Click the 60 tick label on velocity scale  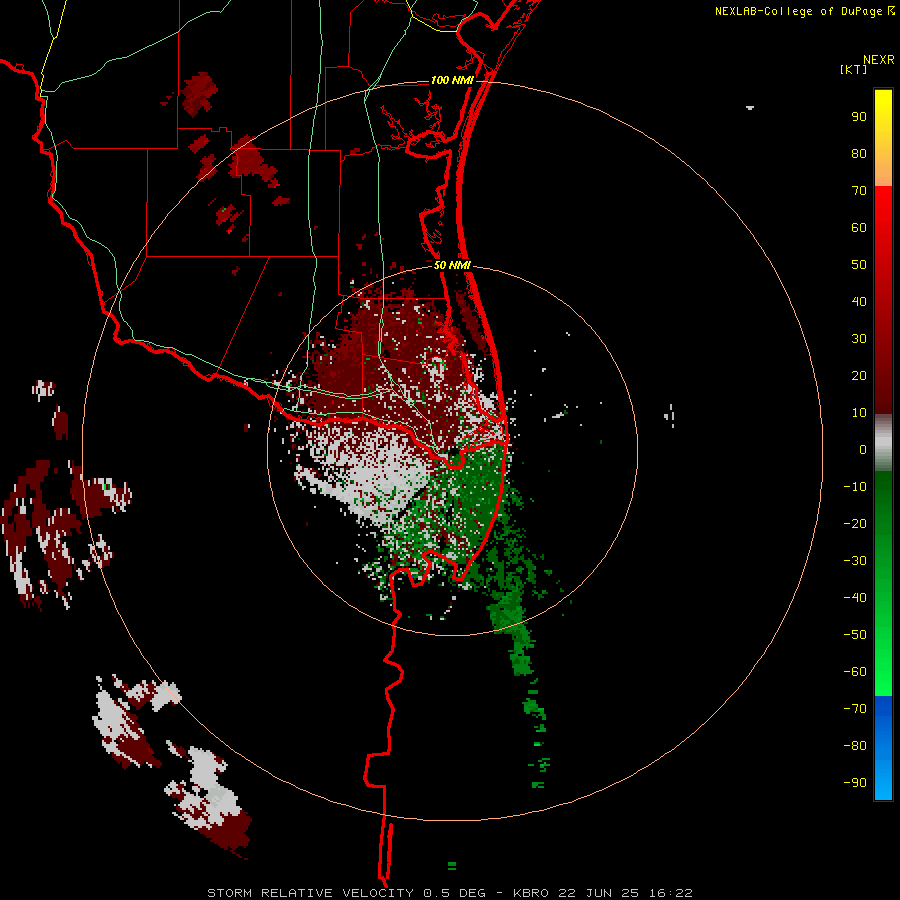[859, 228]
